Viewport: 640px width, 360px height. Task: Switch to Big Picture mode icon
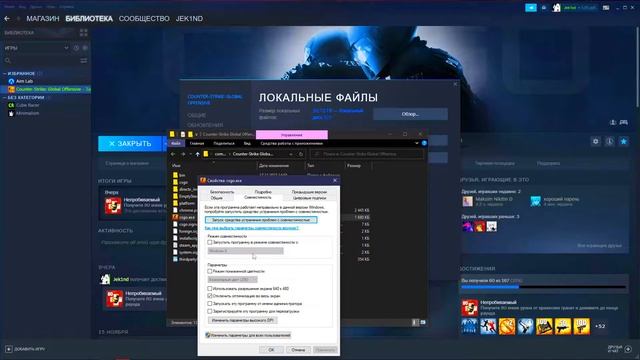pyautogui.click(x=606, y=7)
